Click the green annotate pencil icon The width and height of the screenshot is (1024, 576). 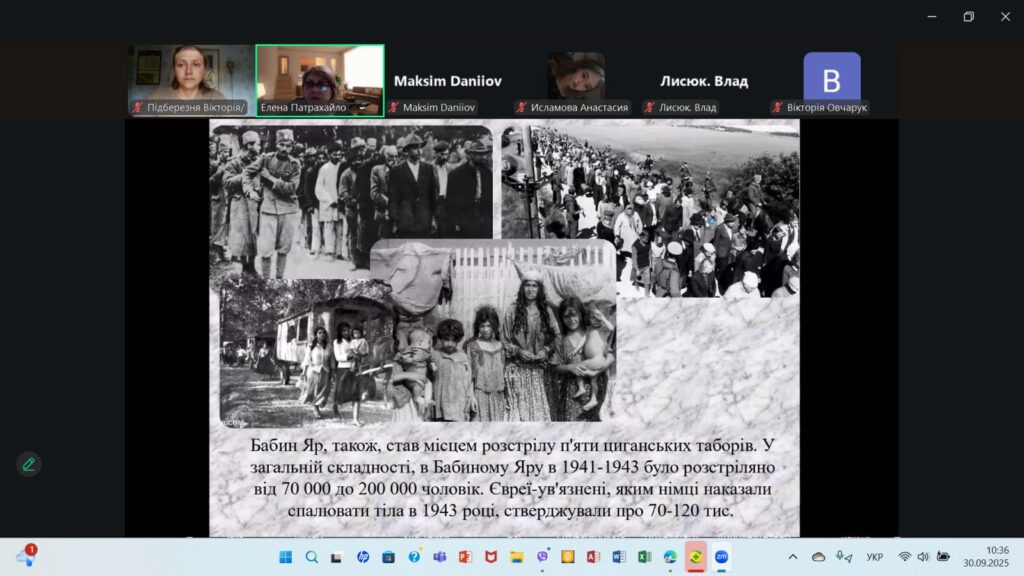coord(29,464)
